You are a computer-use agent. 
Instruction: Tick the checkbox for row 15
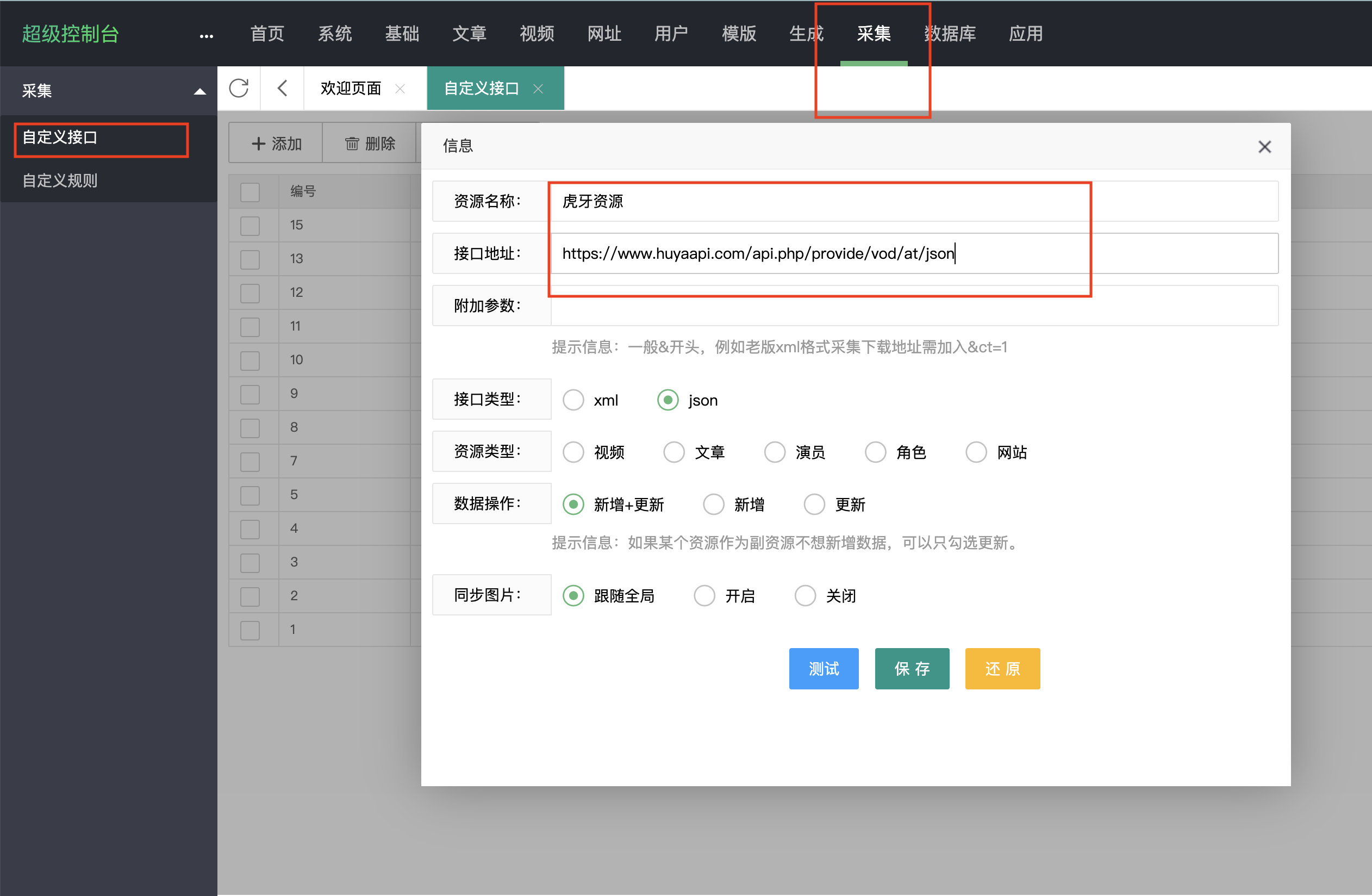pyautogui.click(x=250, y=226)
